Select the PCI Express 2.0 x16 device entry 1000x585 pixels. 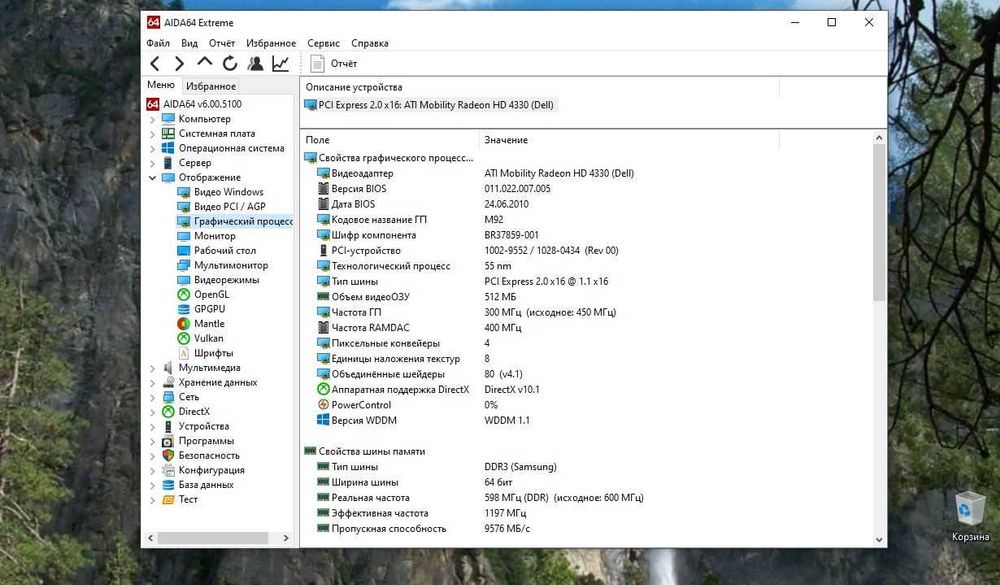(429, 105)
